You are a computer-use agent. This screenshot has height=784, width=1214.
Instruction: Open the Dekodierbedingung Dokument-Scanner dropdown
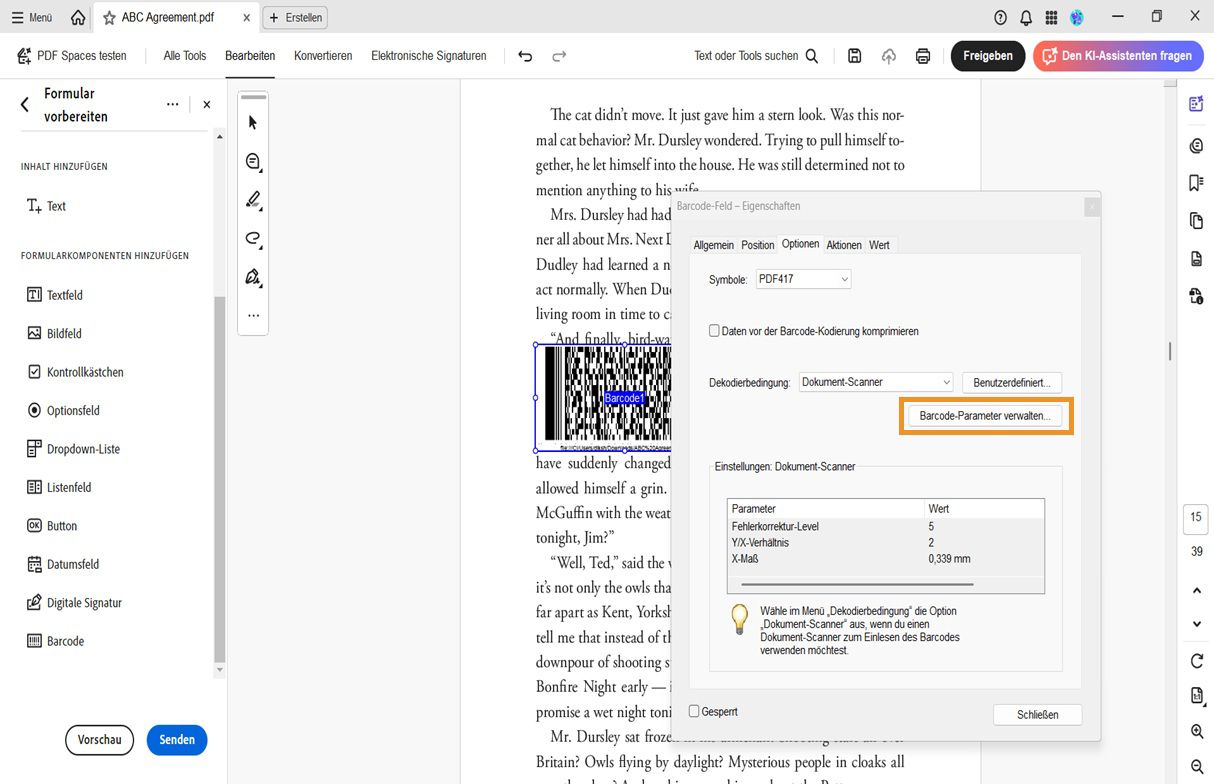[x=875, y=382]
